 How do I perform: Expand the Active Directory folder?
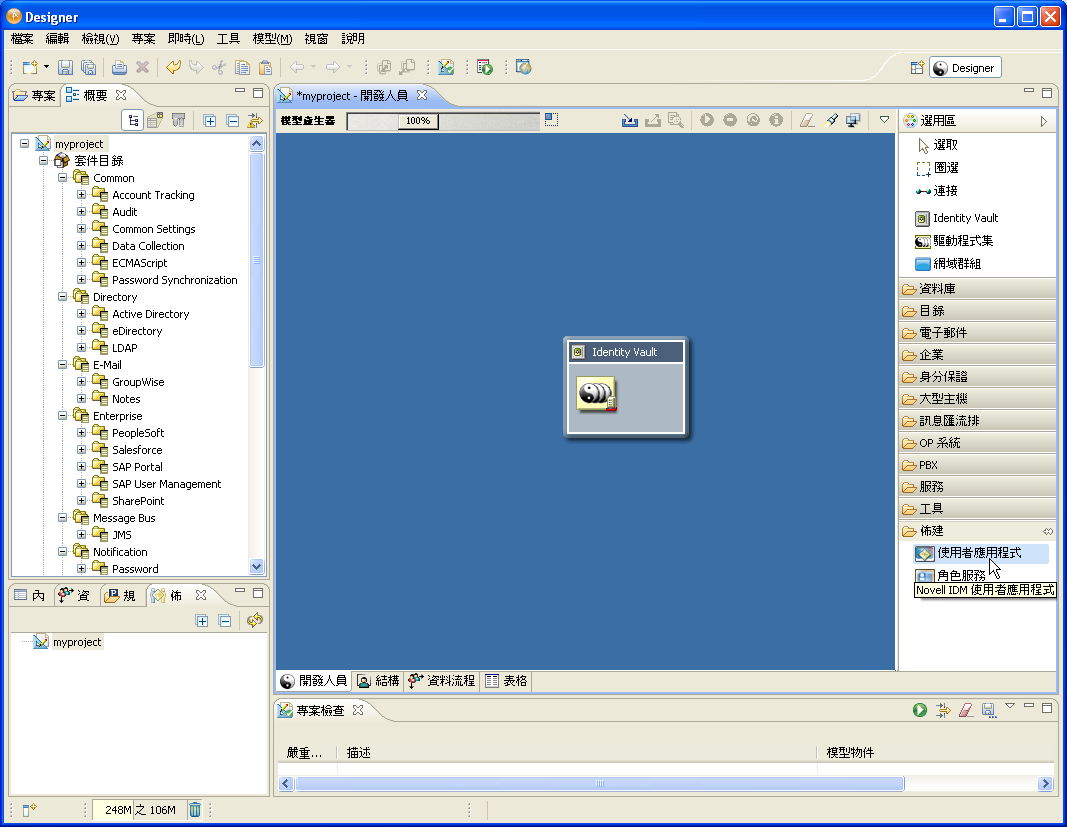click(x=82, y=314)
